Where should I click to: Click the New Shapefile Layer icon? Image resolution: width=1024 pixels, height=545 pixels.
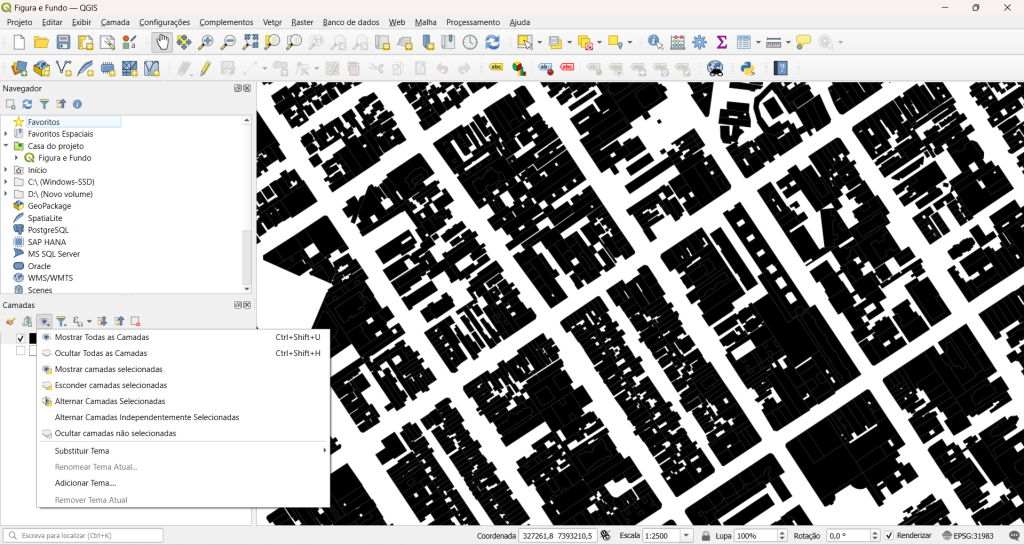pyautogui.click(x=64, y=68)
